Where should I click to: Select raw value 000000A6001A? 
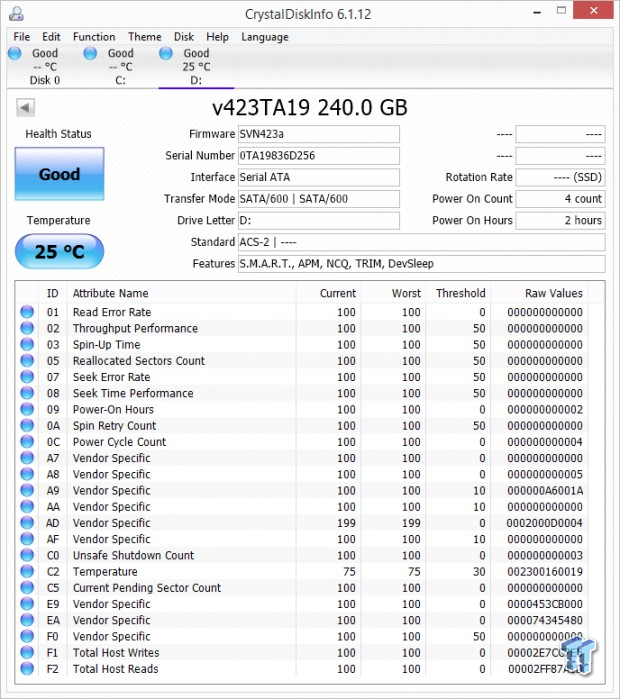click(x=545, y=490)
